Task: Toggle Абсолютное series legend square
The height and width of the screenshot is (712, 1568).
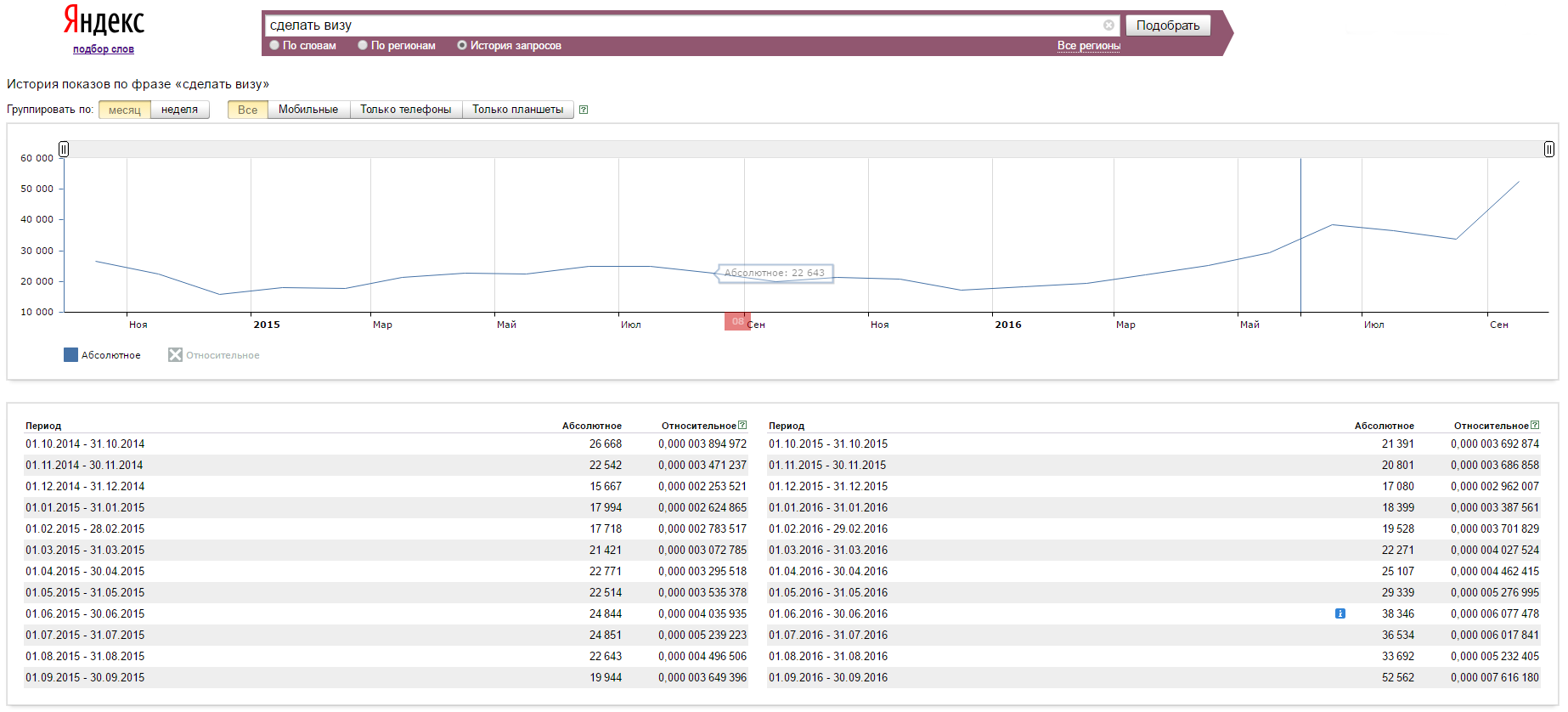Action: (71, 355)
